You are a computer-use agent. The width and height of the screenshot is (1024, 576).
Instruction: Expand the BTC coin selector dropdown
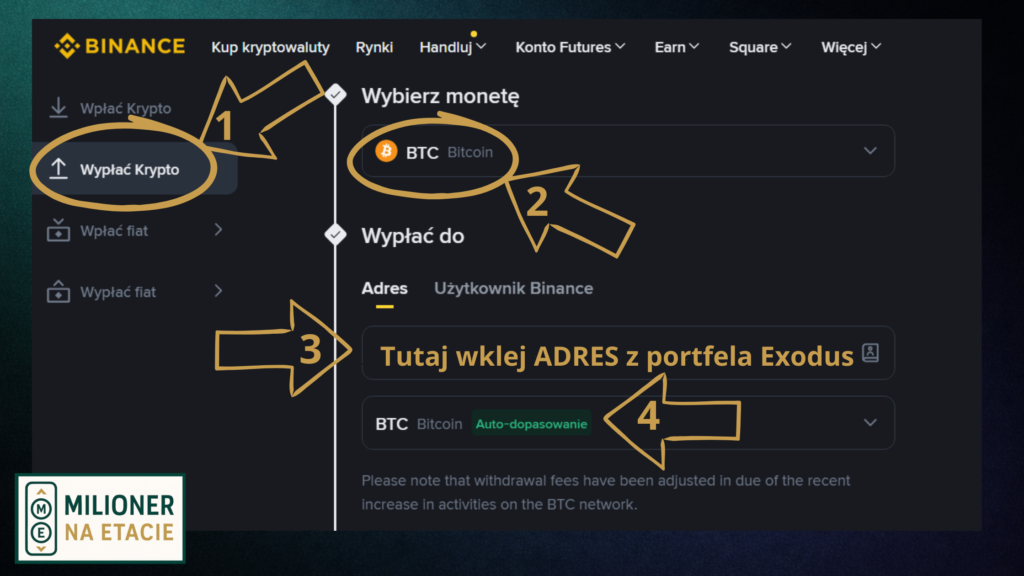point(869,152)
